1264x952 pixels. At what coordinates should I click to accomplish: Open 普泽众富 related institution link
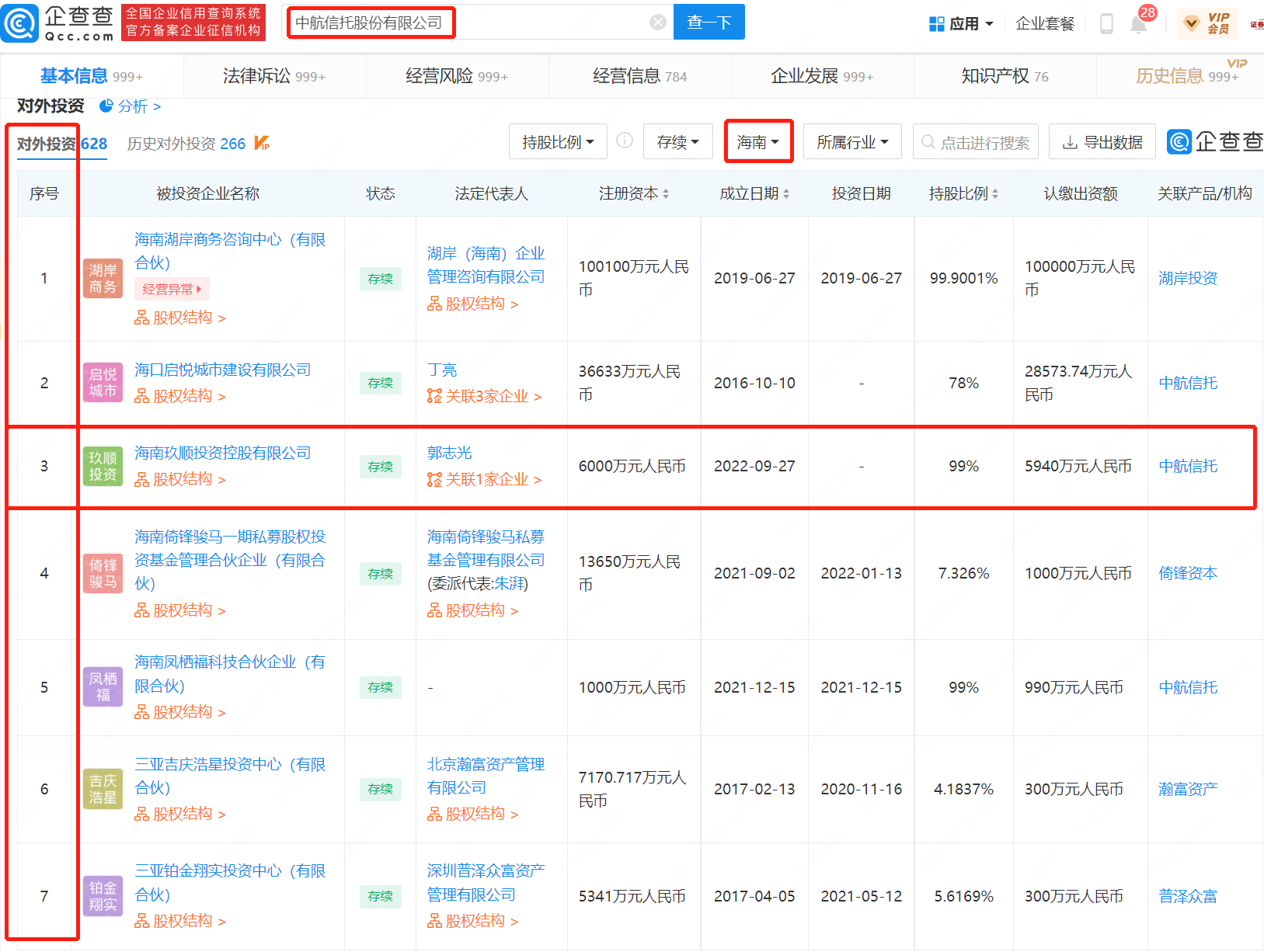(1188, 896)
